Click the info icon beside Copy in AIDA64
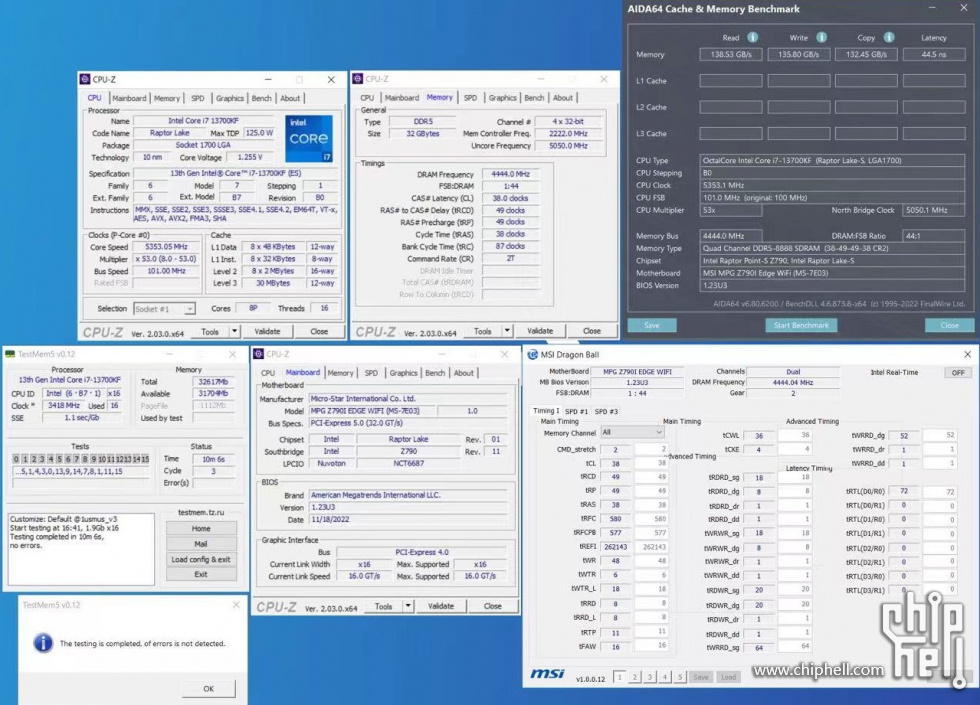 point(889,38)
